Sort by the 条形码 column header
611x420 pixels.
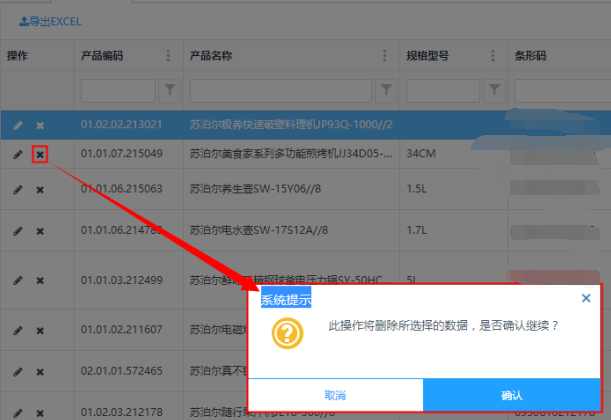532,56
